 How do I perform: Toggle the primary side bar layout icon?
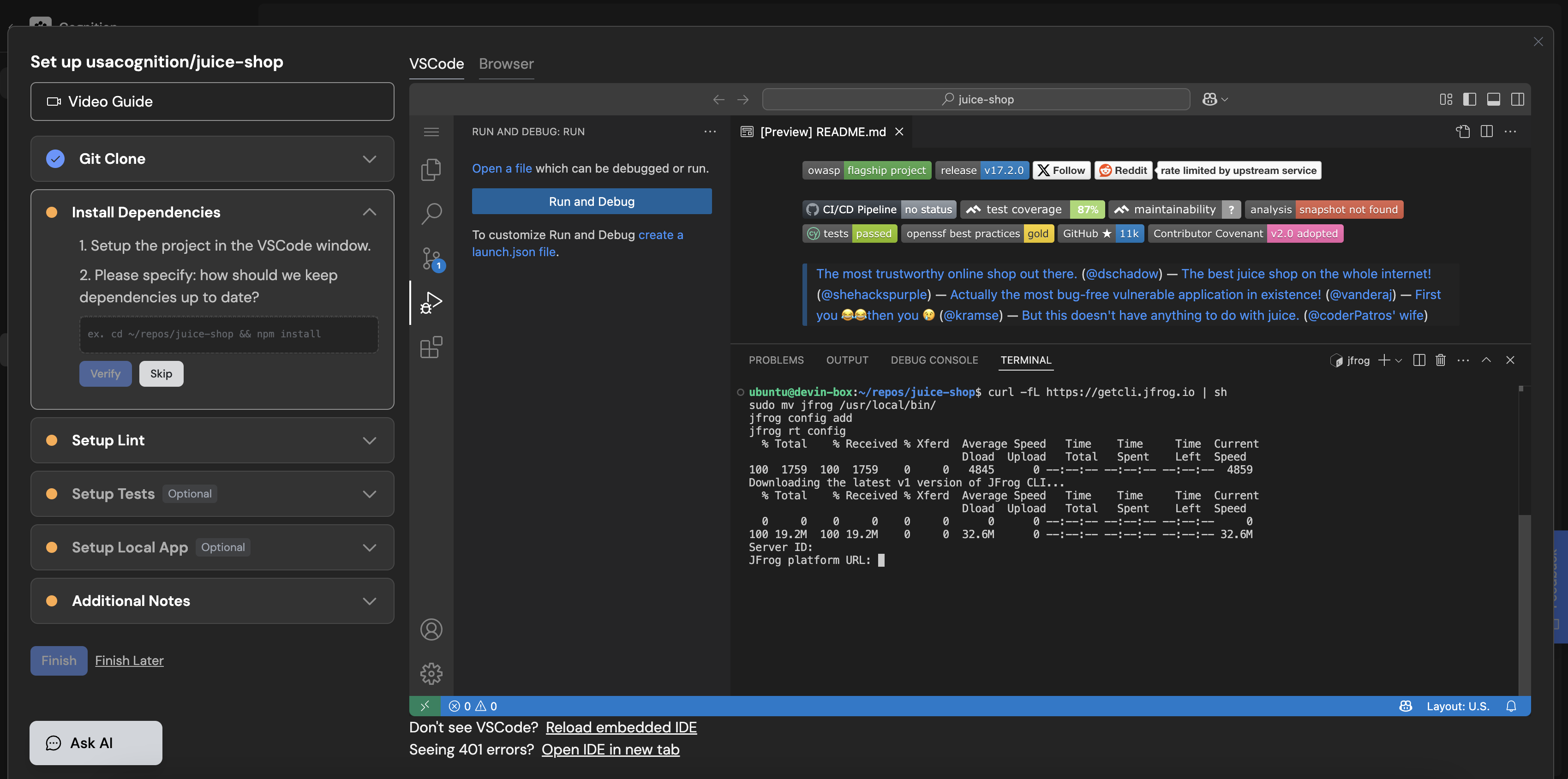click(x=1469, y=99)
